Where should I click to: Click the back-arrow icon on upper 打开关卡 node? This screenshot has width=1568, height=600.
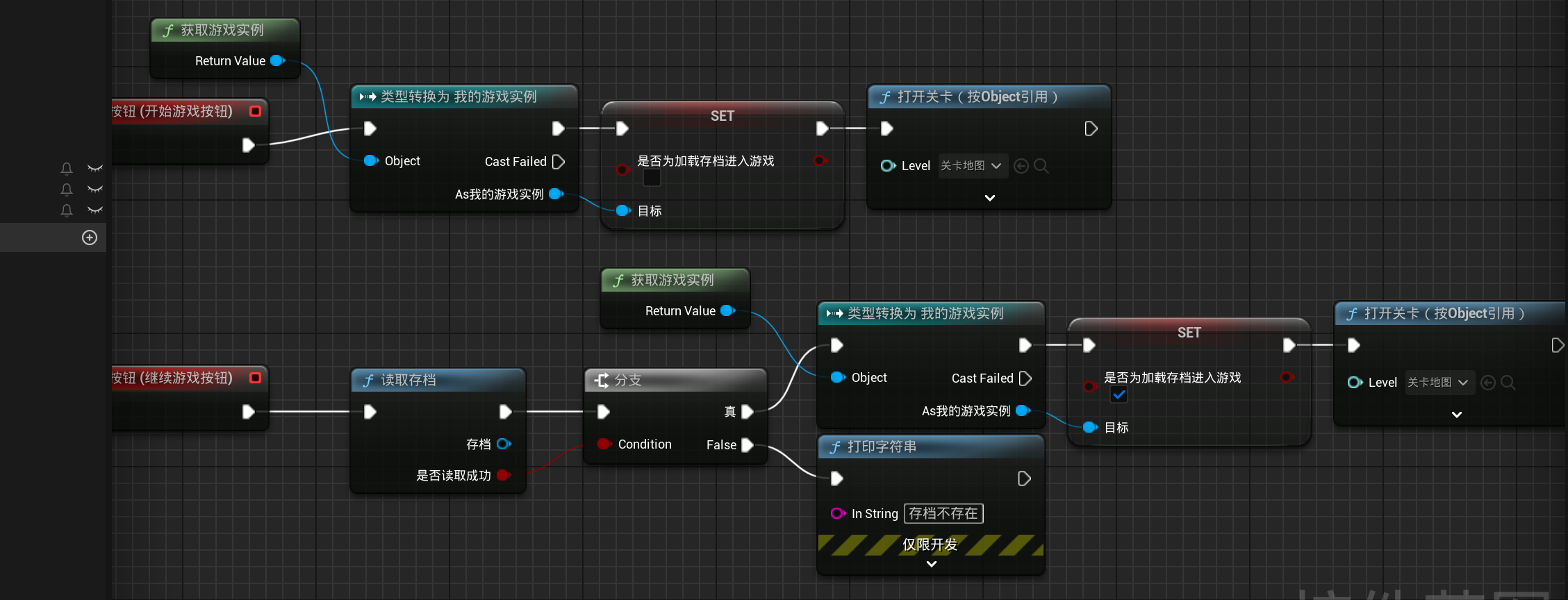coord(1021,166)
